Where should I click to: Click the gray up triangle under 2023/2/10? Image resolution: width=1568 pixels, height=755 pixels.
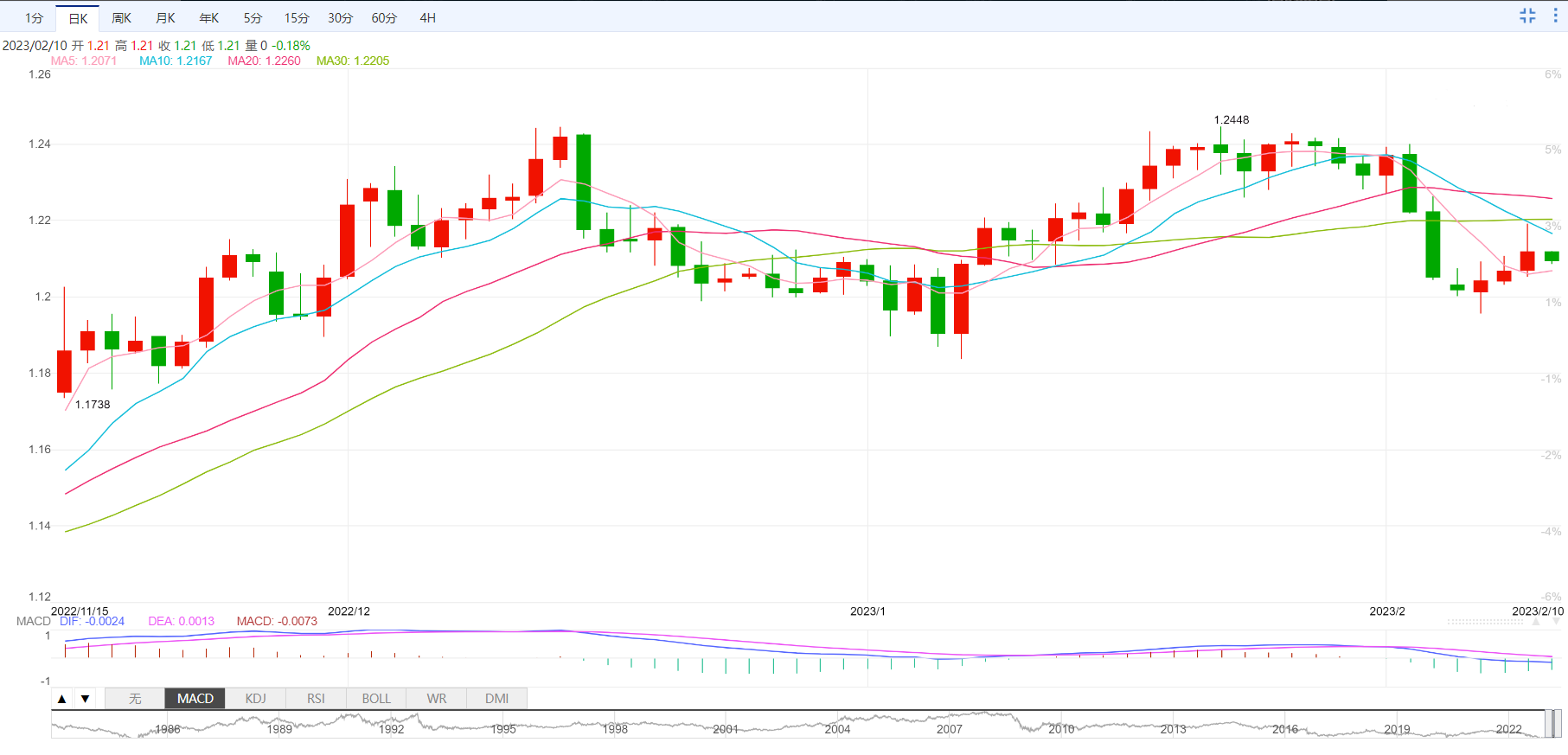(1536, 622)
